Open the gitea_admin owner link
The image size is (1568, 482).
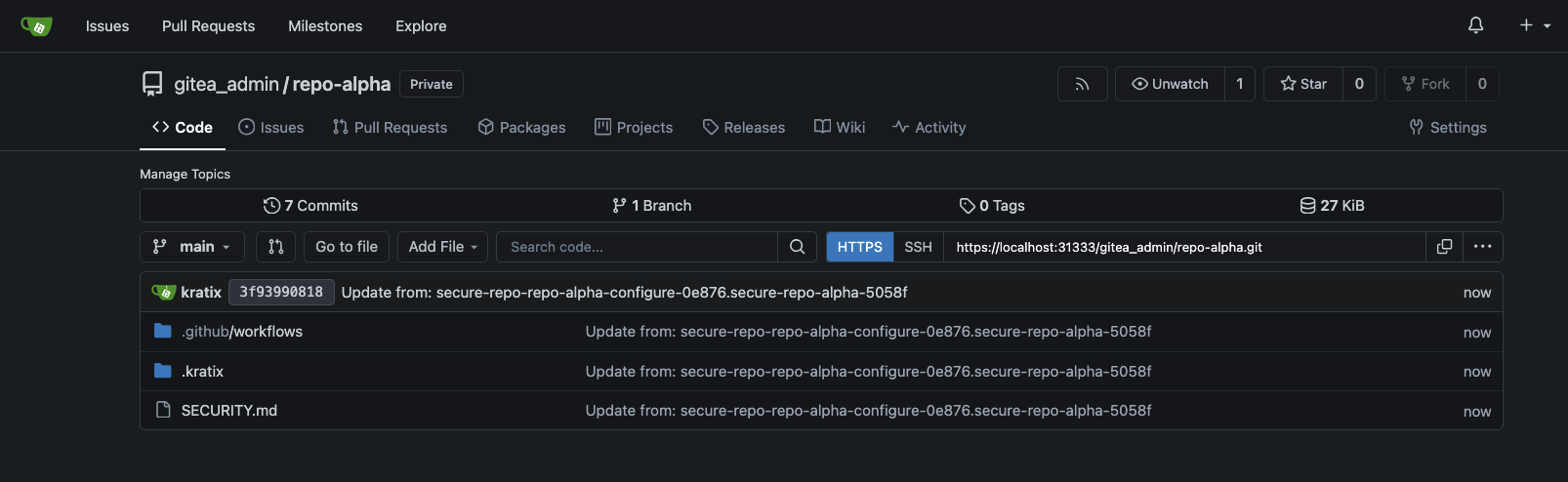(227, 84)
